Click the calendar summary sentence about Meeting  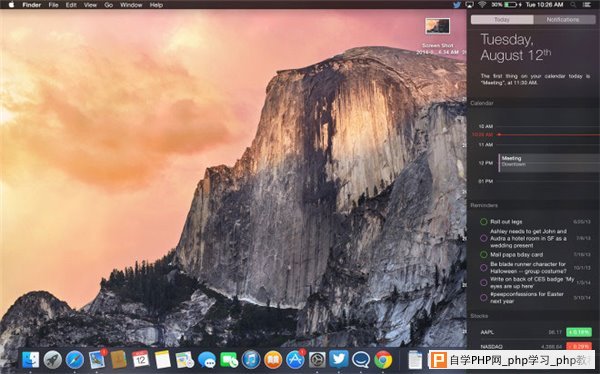pyautogui.click(x=535, y=79)
